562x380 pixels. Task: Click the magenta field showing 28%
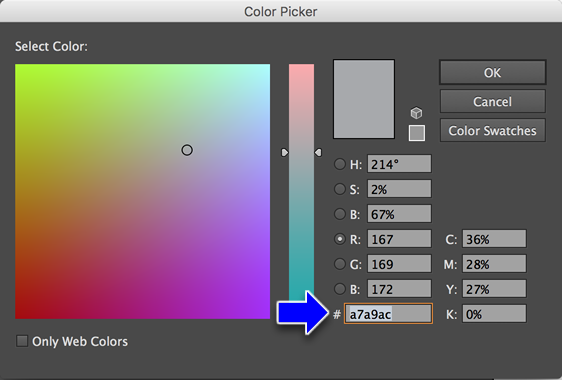[x=494, y=264]
